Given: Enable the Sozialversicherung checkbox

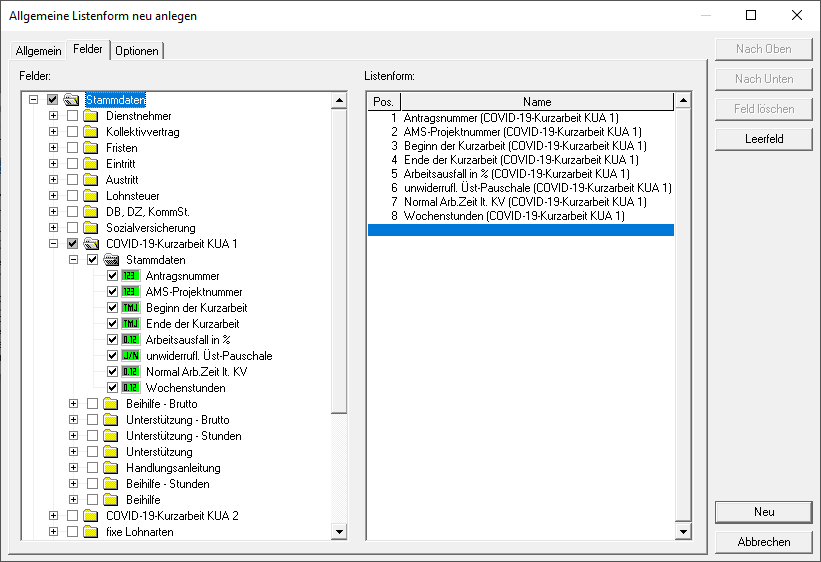Looking at the screenshot, I should (72, 228).
